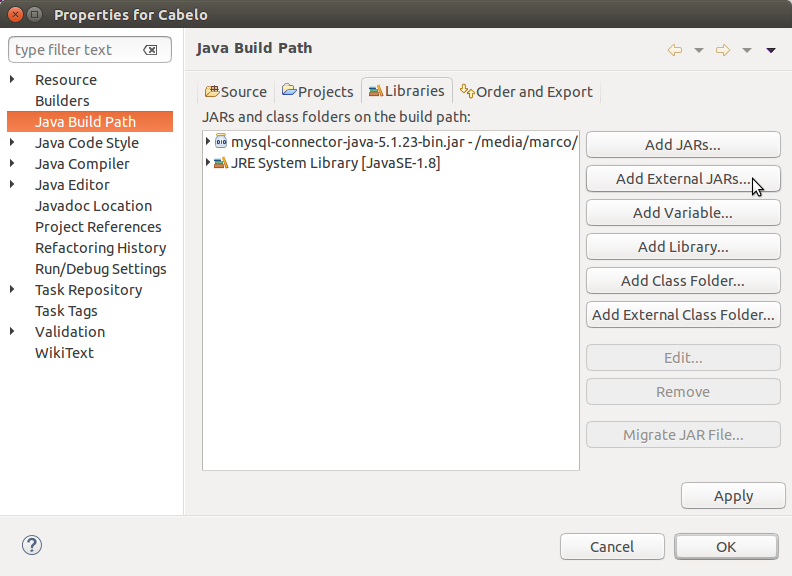Image resolution: width=792 pixels, height=576 pixels.
Task: Open the view menu black triangle
Action: [x=771, y=50]
